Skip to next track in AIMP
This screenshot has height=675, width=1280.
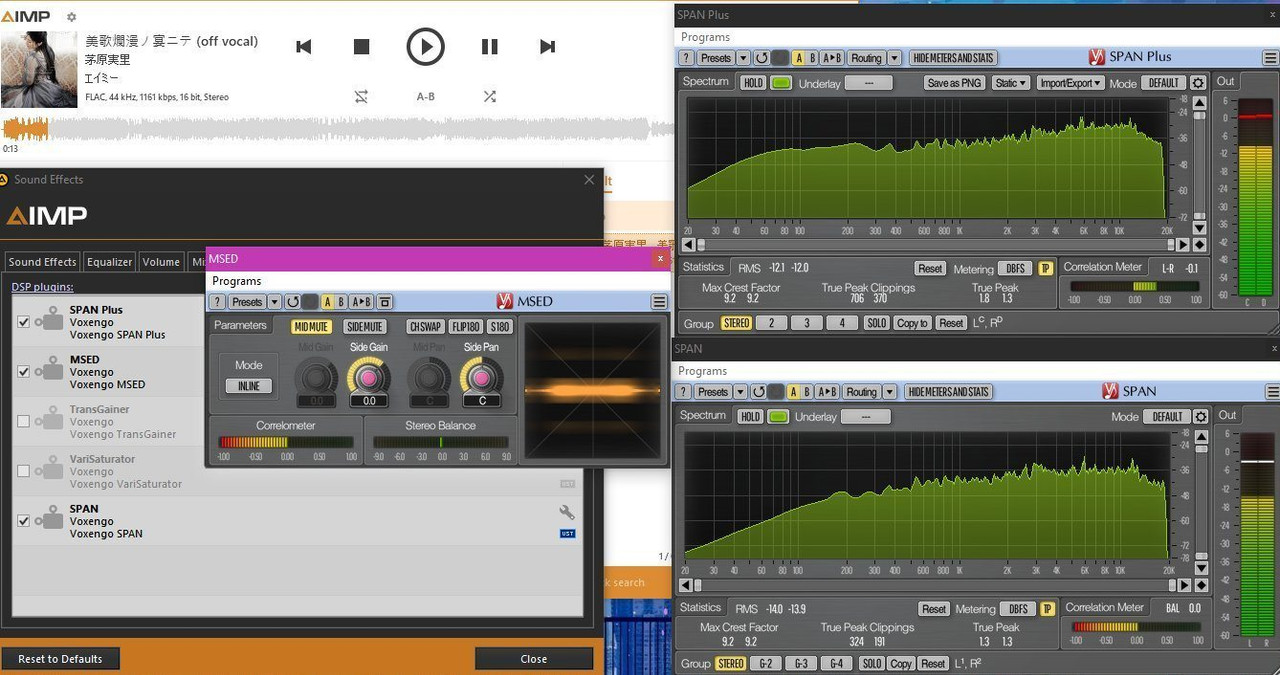point(547,46)
